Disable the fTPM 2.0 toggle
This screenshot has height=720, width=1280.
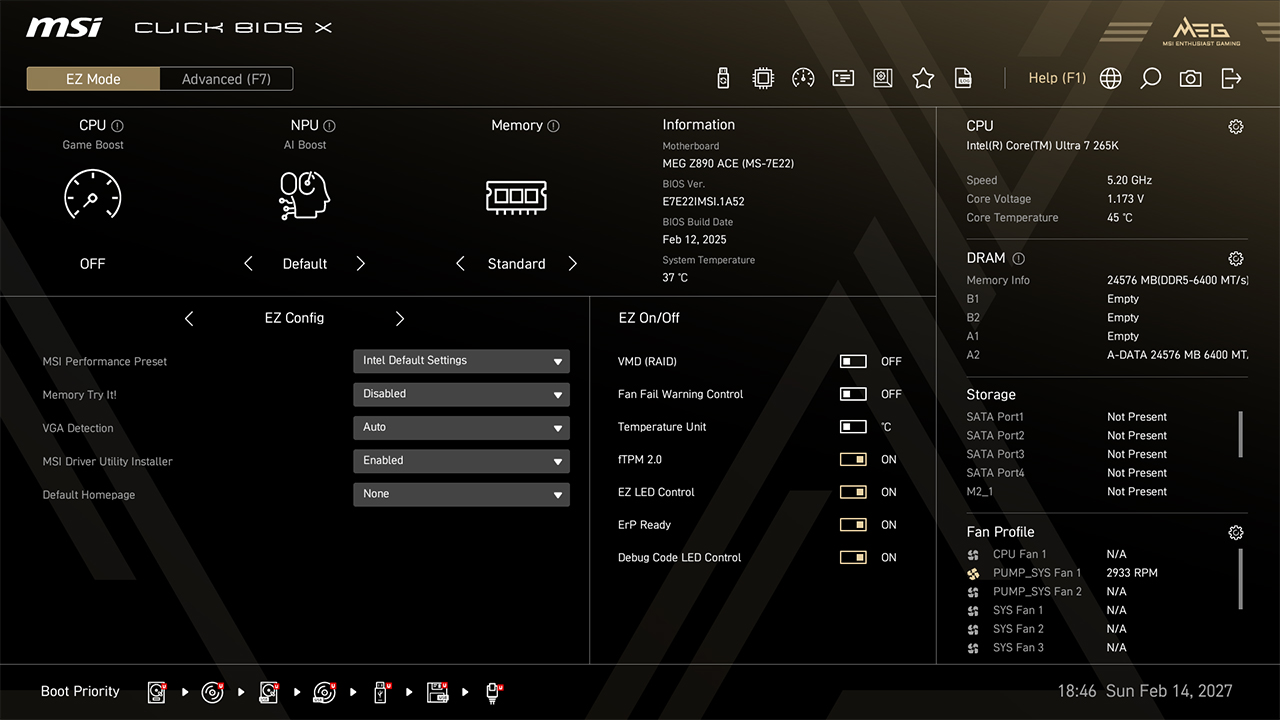(x=853, y=460)
